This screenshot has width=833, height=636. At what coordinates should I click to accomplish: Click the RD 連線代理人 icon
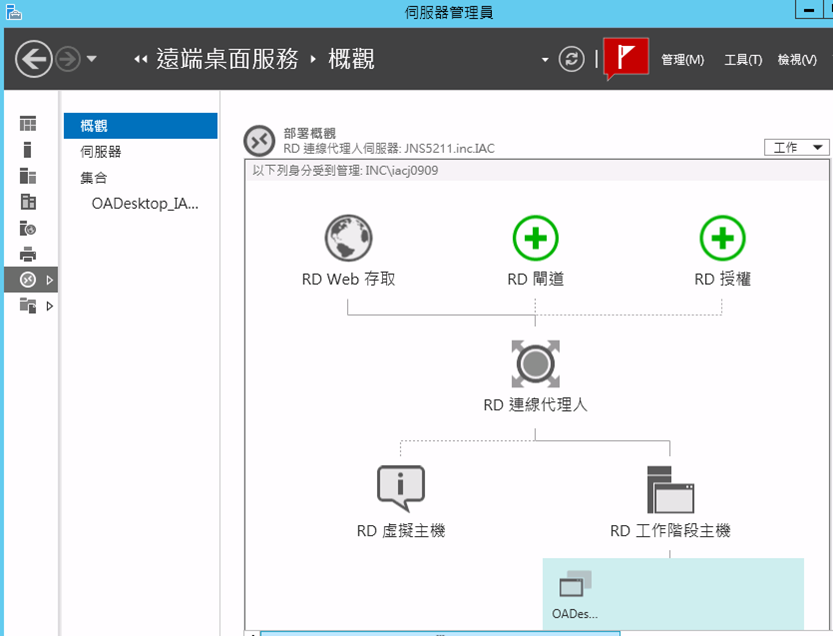[x=536, y=364]
